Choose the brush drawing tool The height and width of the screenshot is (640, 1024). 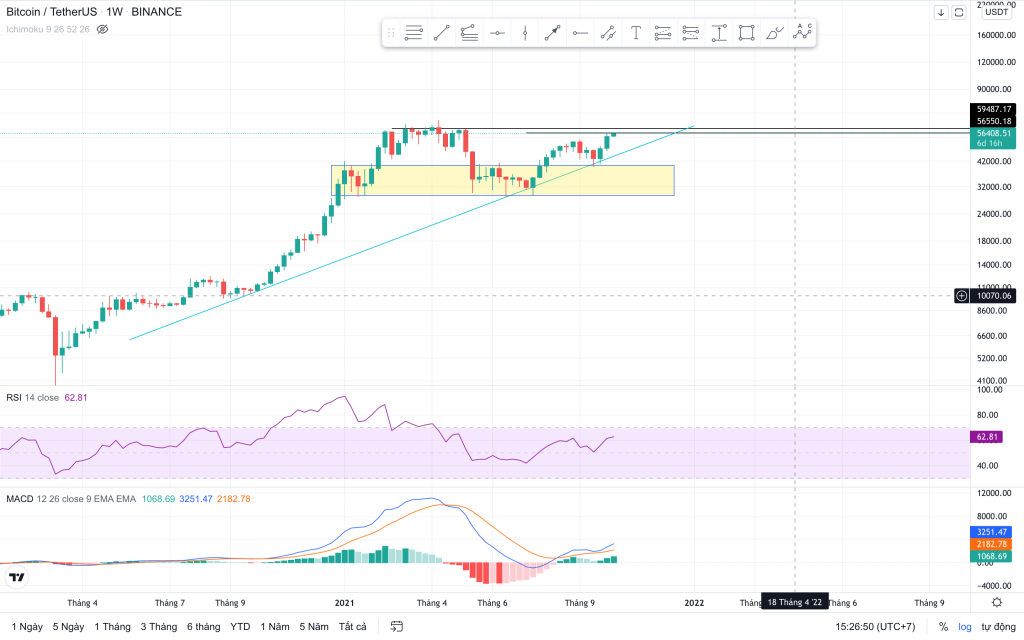pyautogui.click(x=773, y=33)
